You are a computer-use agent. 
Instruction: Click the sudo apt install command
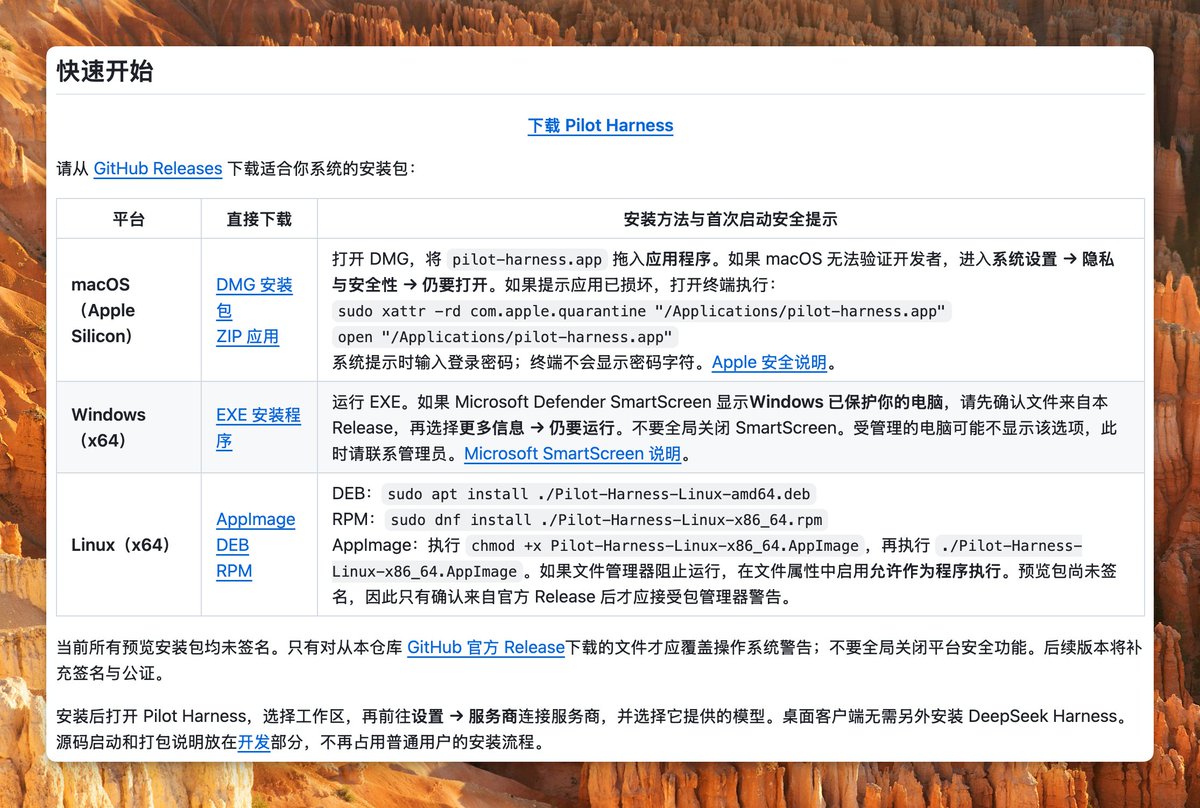[600, 494]
